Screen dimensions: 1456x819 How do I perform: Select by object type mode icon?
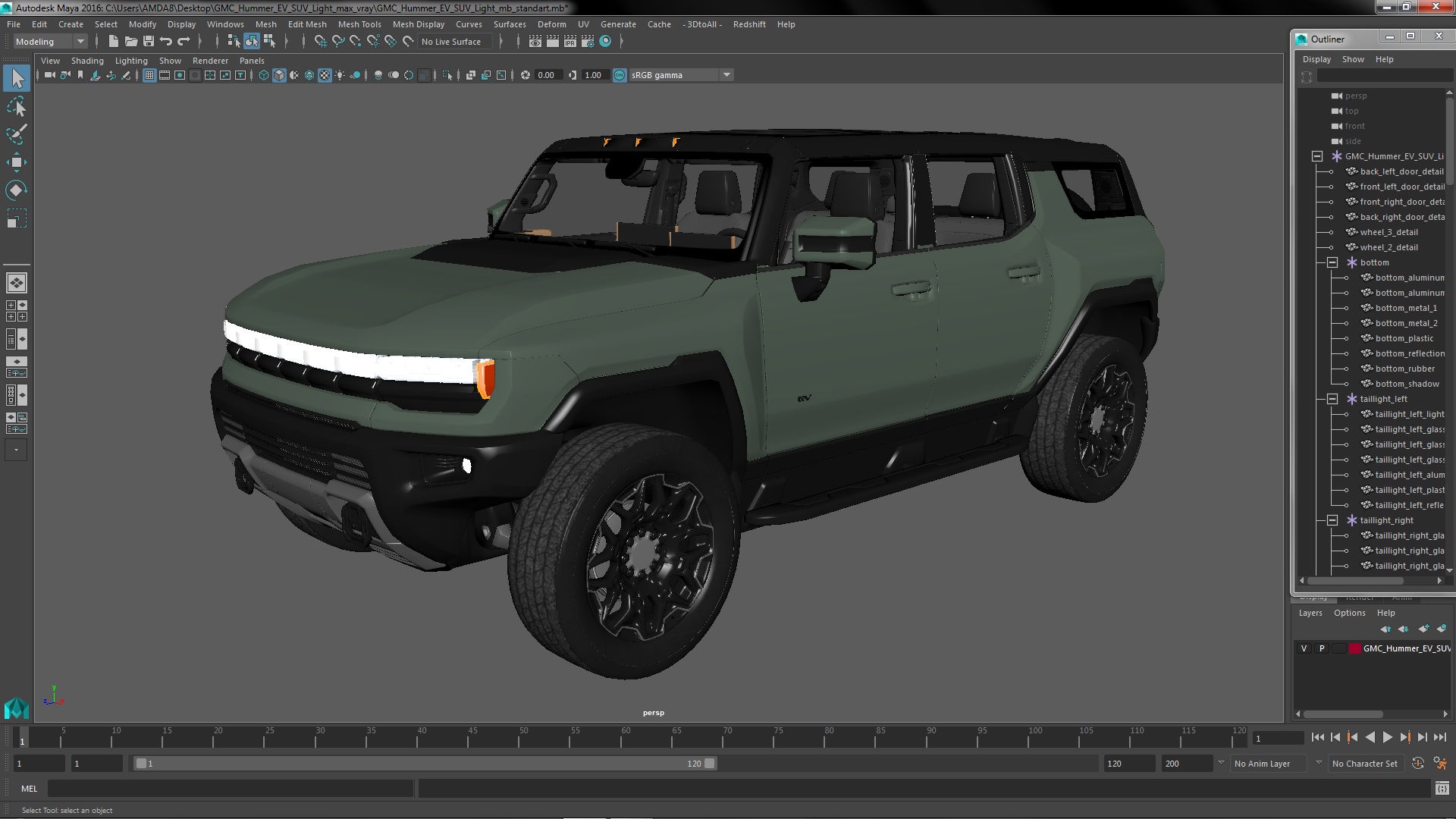(x=251, y=42)
